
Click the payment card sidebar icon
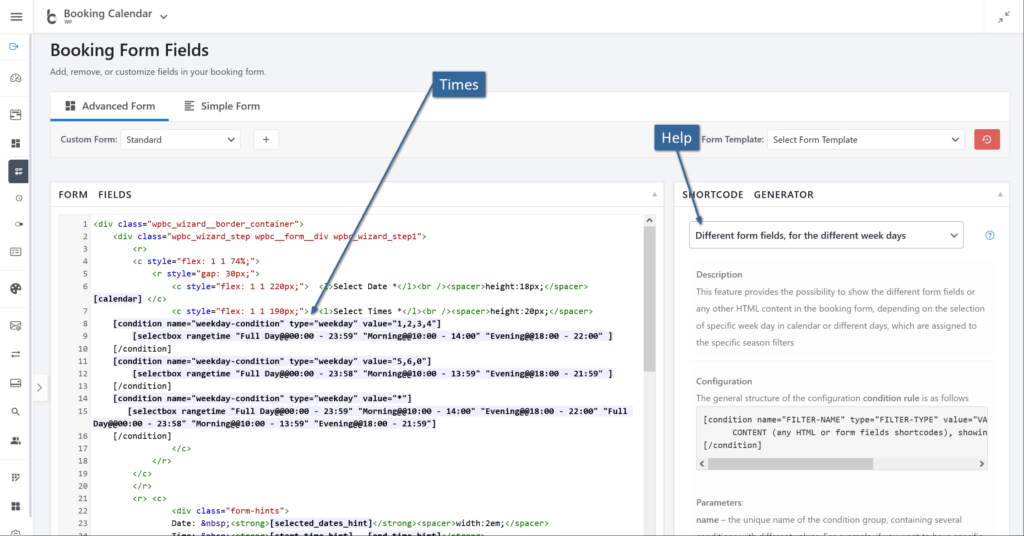pos(16,383)
